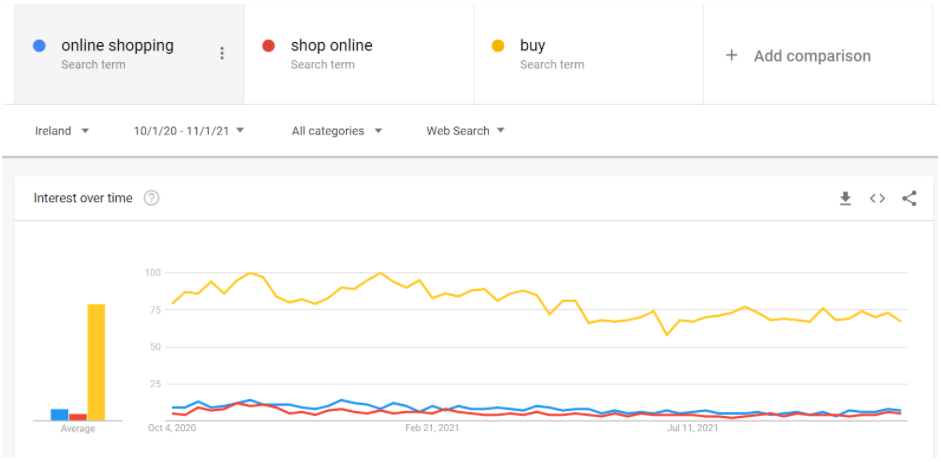The image size is (941, 462).
Task: Click the red dot beside shop online
Action: point(268,46)
